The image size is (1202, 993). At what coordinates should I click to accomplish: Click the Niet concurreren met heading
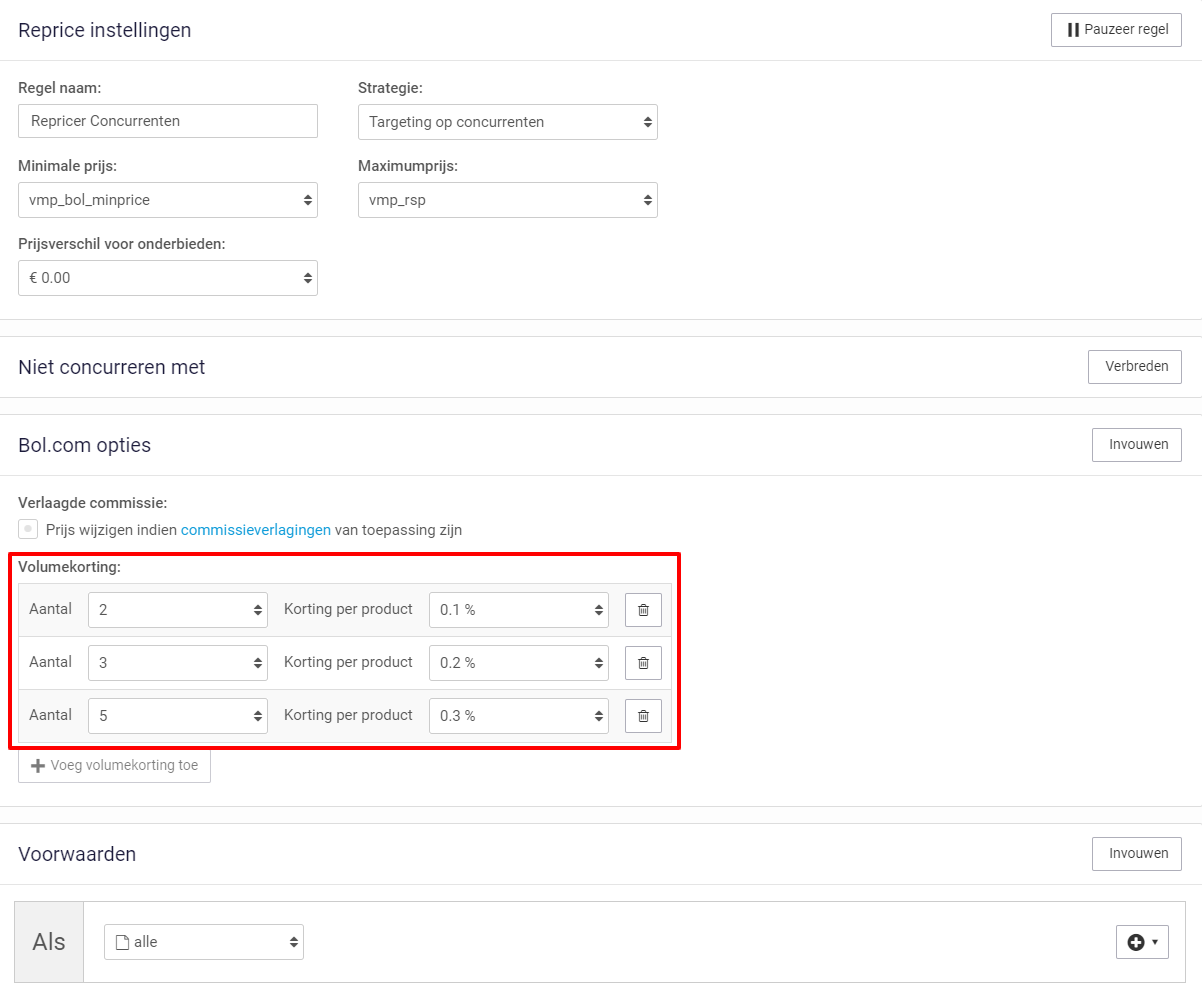pyautogui.click(x=112, y=367)
